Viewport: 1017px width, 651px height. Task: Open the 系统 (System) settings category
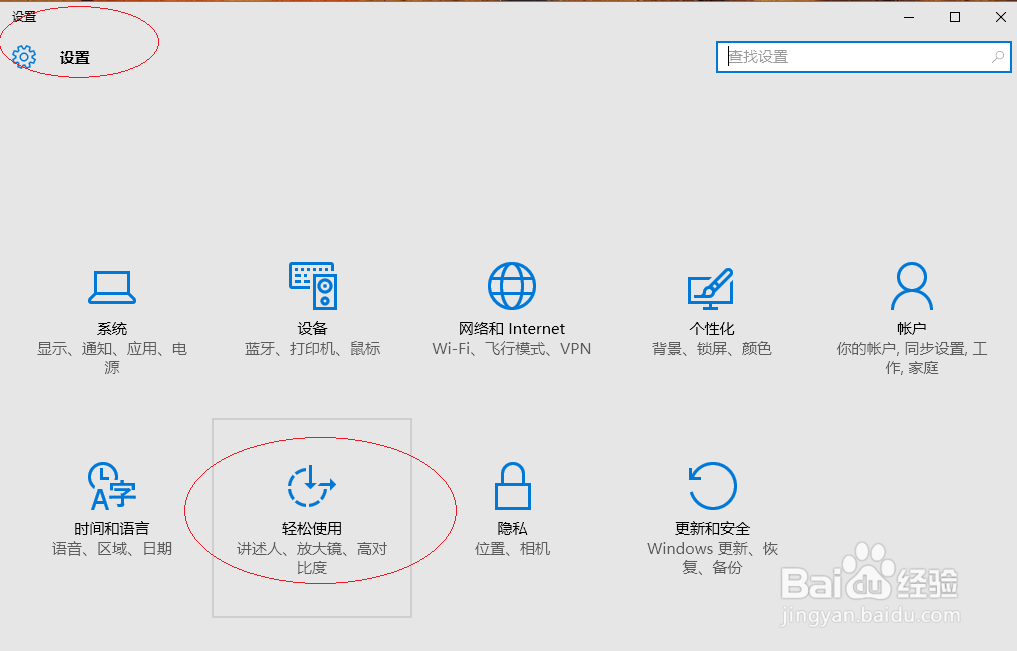(112, 310)
